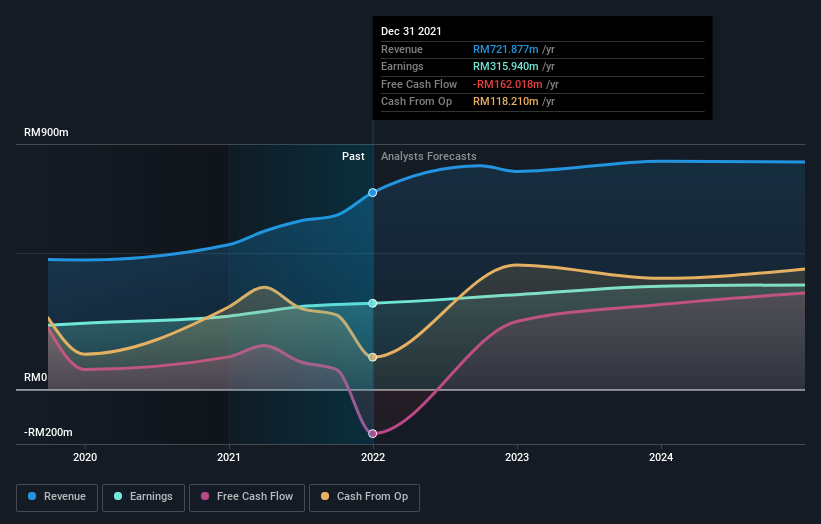Click the Revenue row label in tooltip
This screenshot has width=821, height=524.
(x=402, y=49)
